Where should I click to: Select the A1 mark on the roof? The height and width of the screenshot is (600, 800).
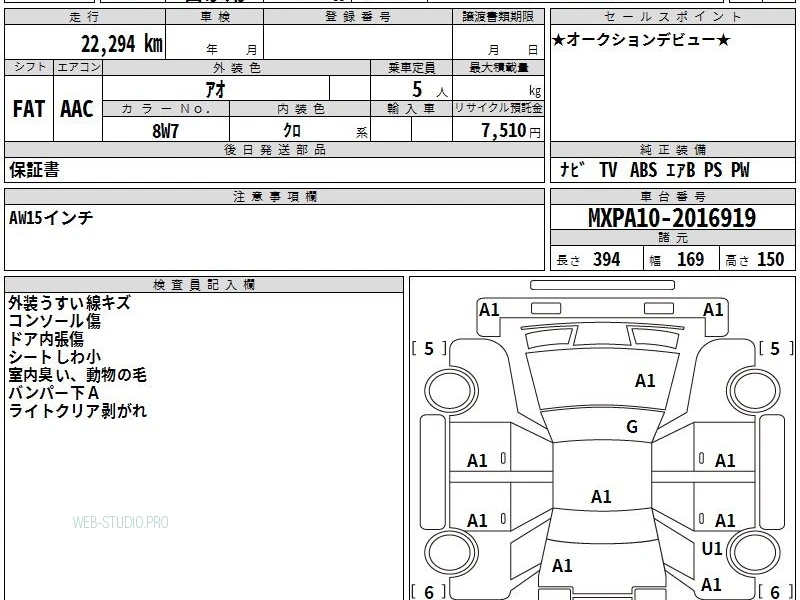[601, 496]
